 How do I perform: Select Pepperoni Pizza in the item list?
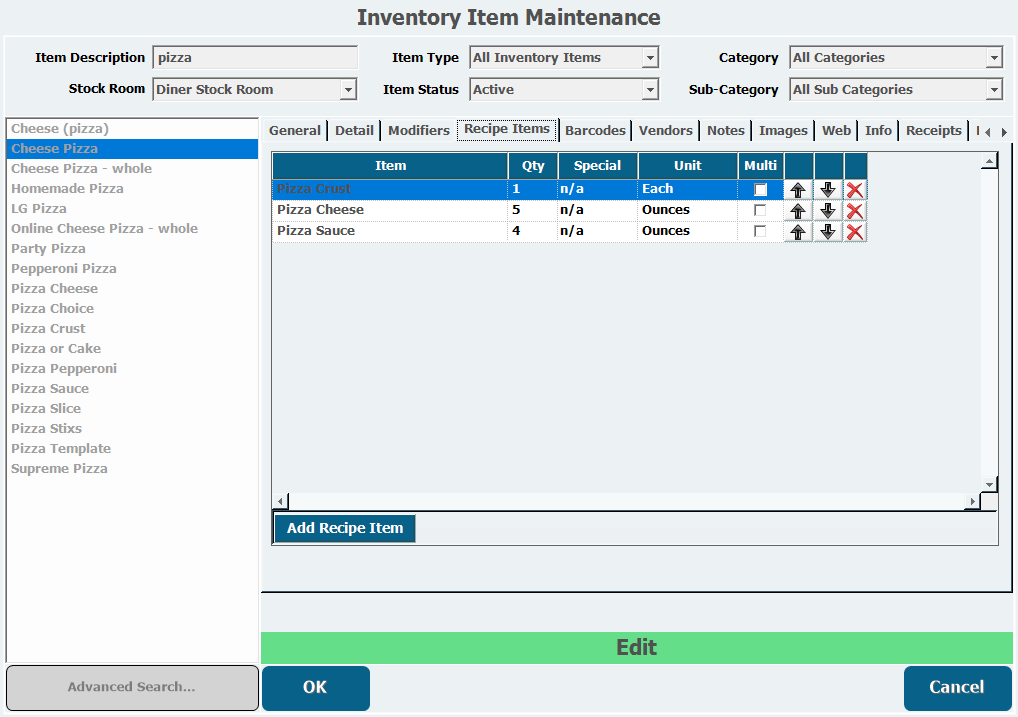coord(64,268)
